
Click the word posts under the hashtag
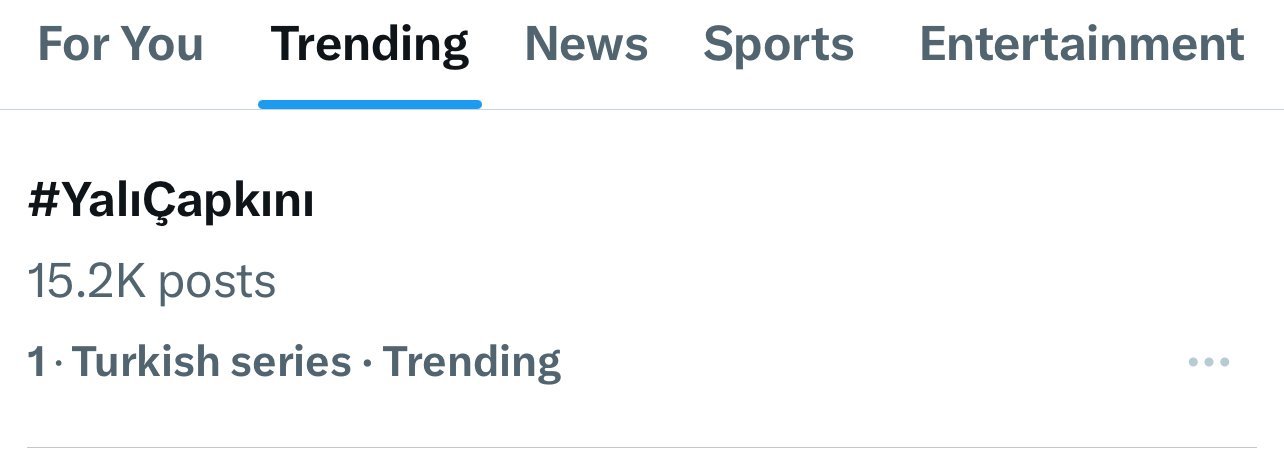coord(217,284)
